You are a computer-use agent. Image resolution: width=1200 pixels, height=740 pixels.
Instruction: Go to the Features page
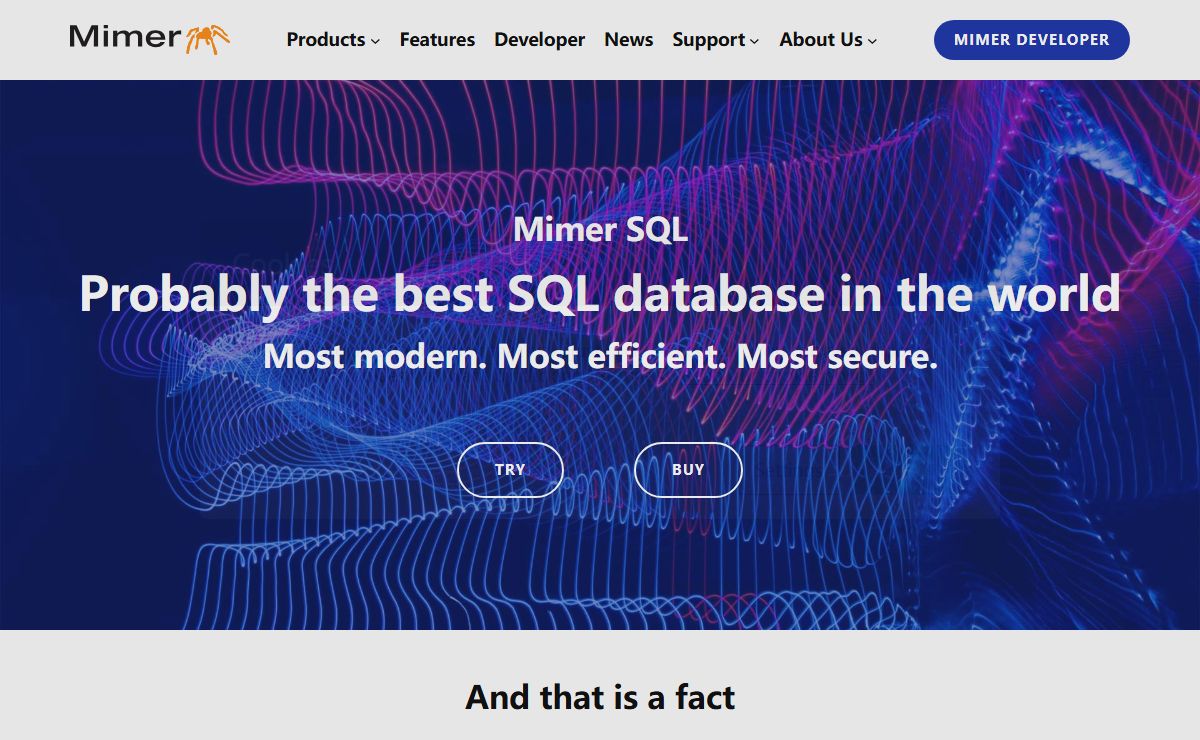click(x=437, y=40)
